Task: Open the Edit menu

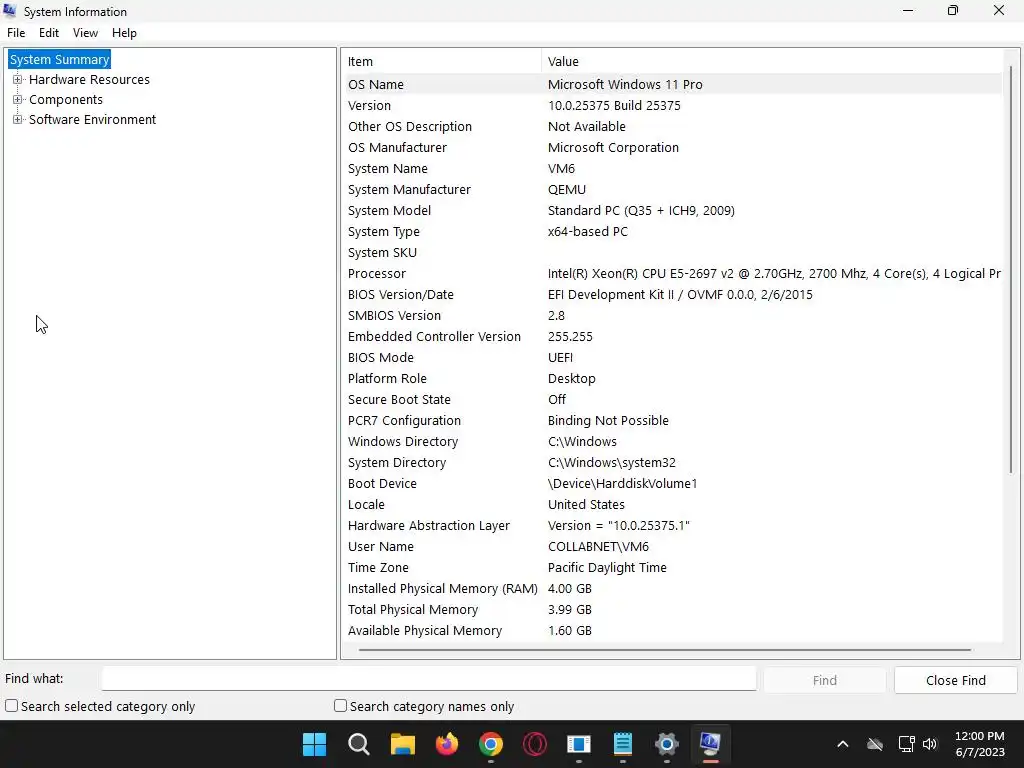Action: (x=49, y=33)
